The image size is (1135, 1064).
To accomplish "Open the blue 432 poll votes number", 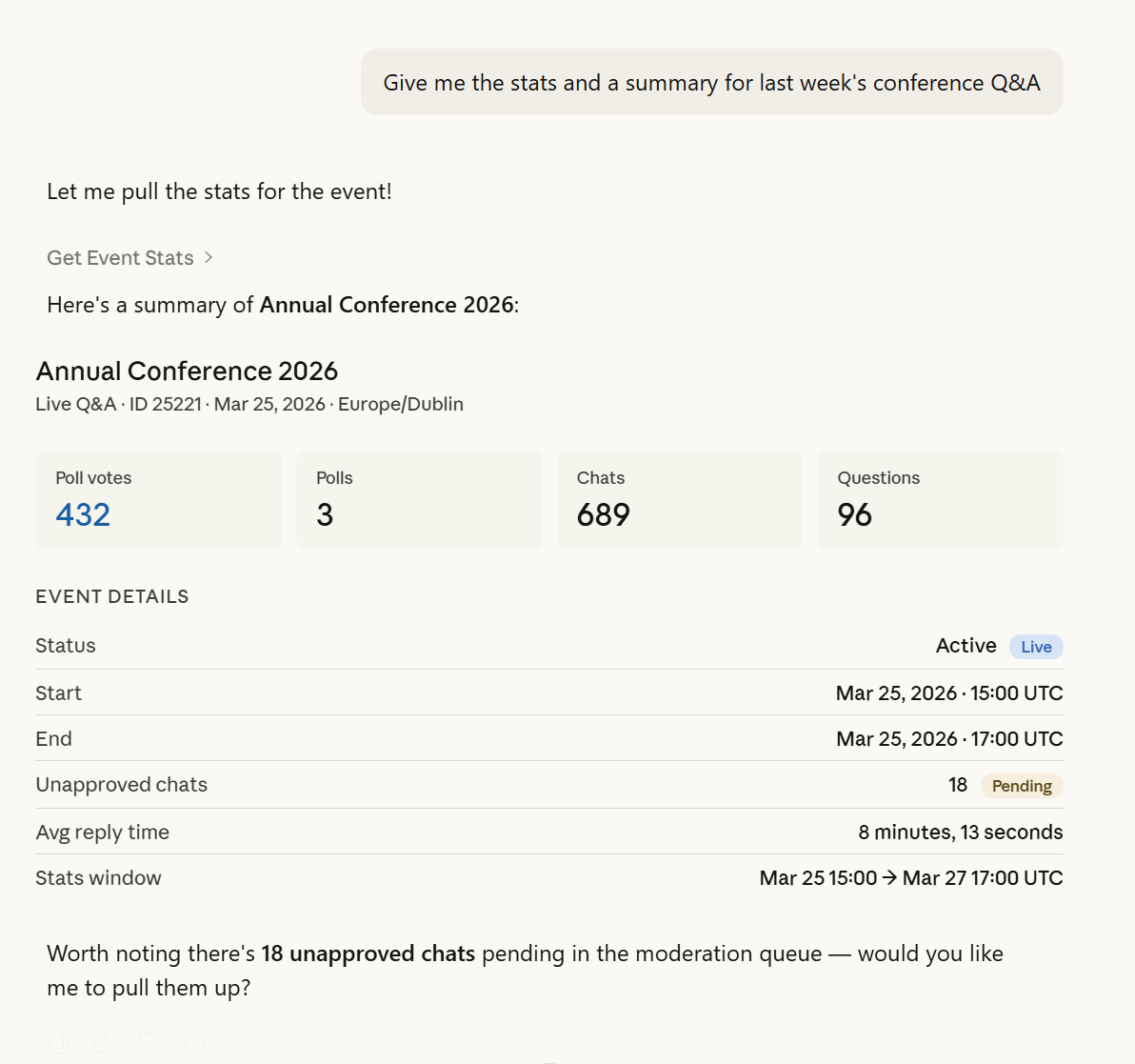I will pyautogui.click(x=83, y=514).
